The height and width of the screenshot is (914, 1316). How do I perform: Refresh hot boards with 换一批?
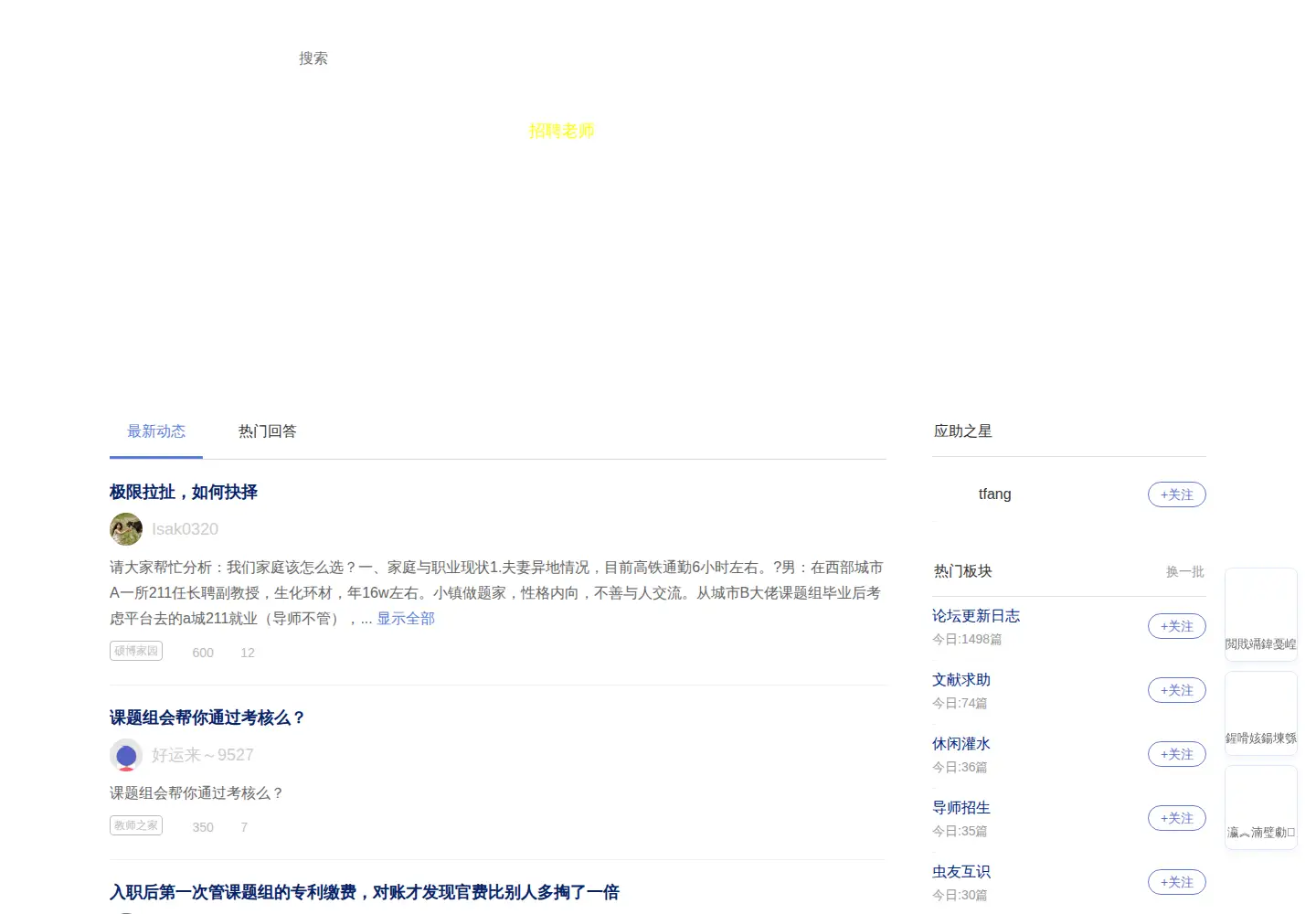(1185, 571)
